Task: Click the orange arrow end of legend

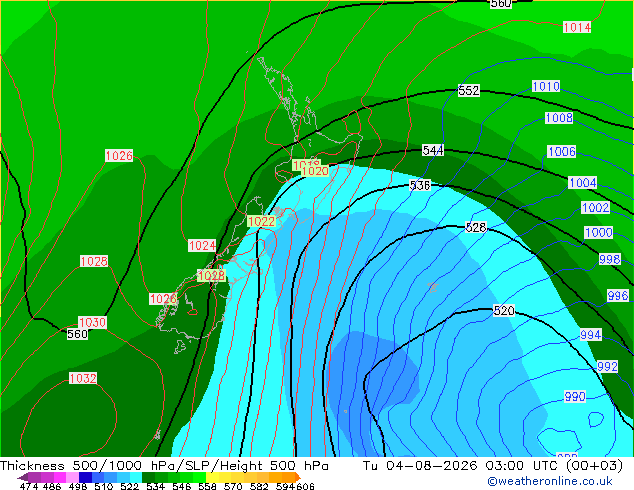Action: (x=298, y=477)
